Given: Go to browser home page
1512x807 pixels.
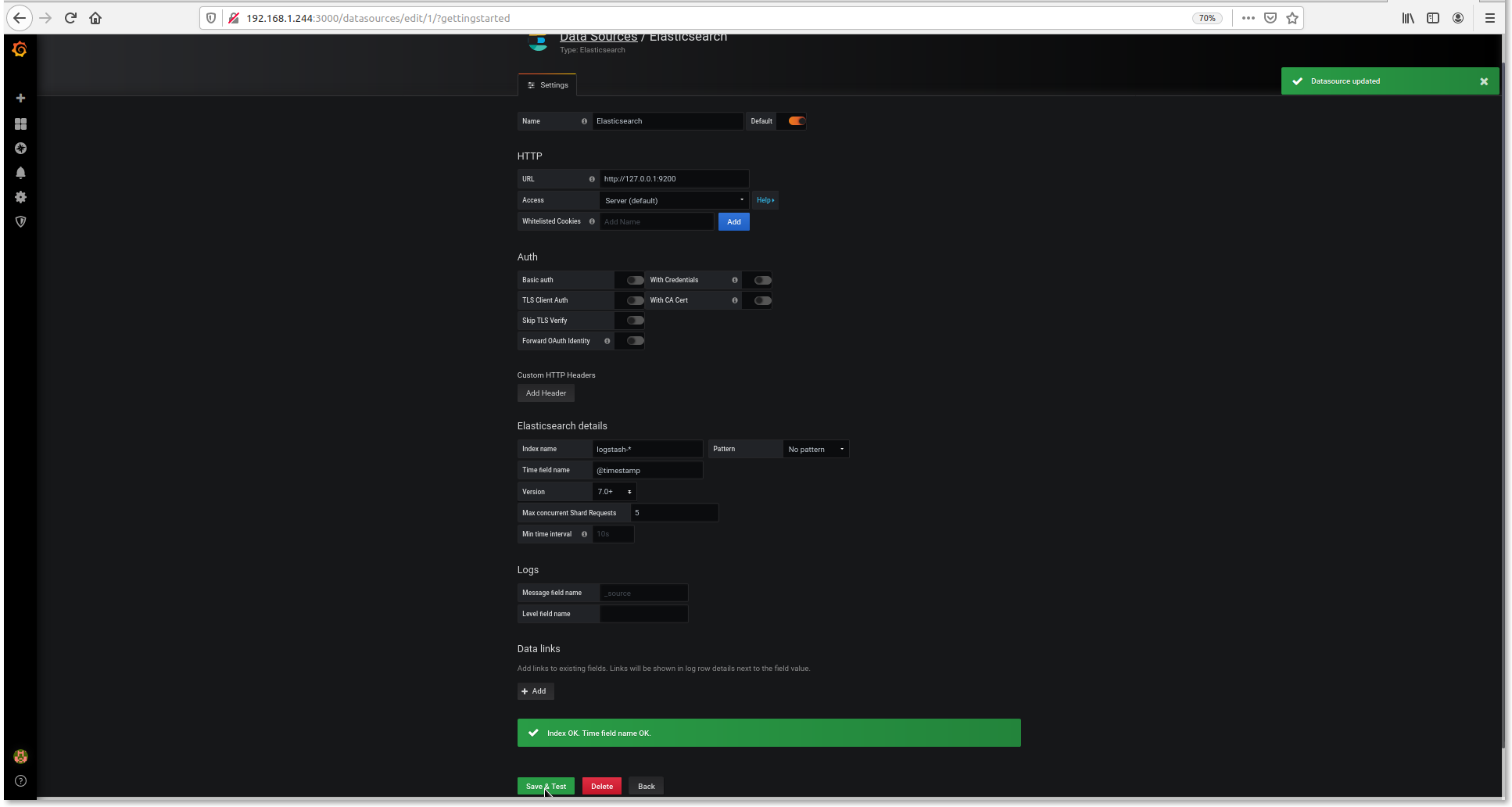Looking at the screenshot, I should point(95,18).
